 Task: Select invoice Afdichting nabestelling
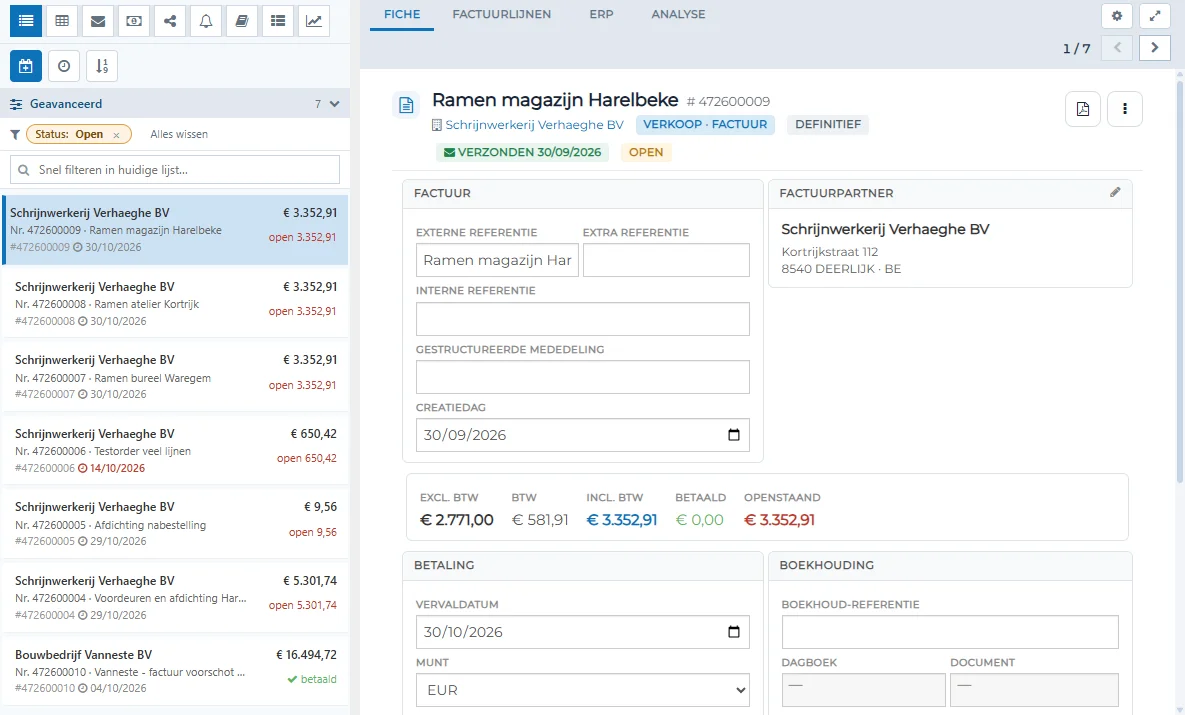click(x=176, y=524)
